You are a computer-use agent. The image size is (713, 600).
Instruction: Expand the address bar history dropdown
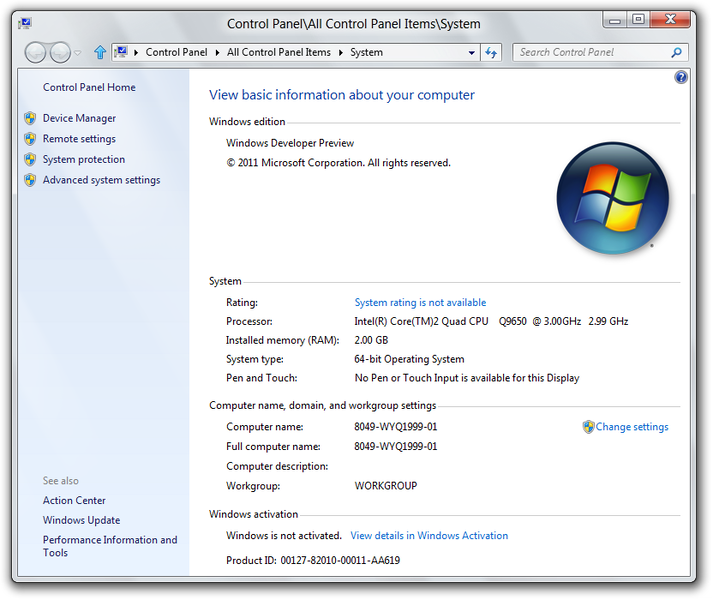pos(471,53)
